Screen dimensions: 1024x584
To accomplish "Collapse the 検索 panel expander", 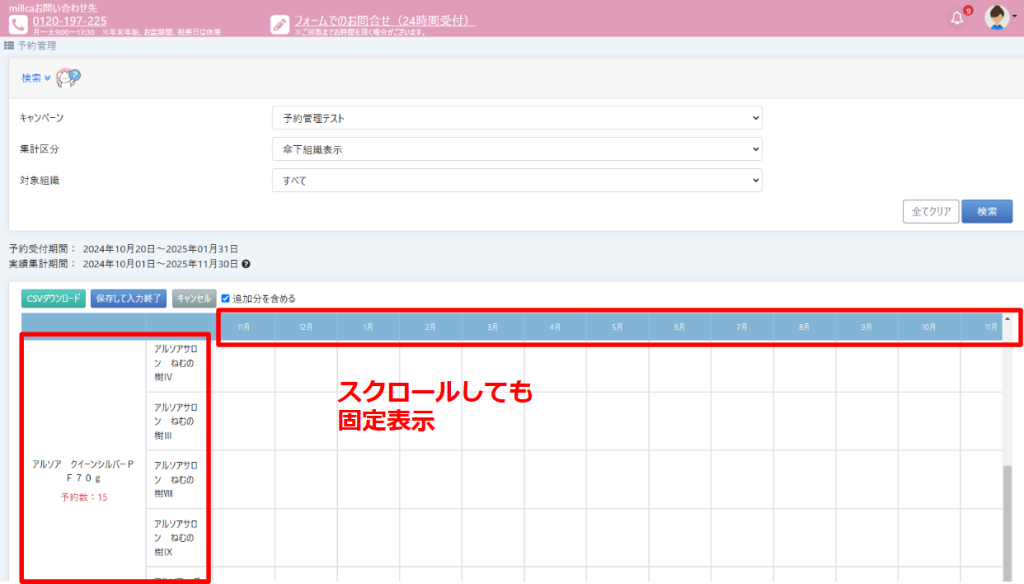I will click(36, 78).
